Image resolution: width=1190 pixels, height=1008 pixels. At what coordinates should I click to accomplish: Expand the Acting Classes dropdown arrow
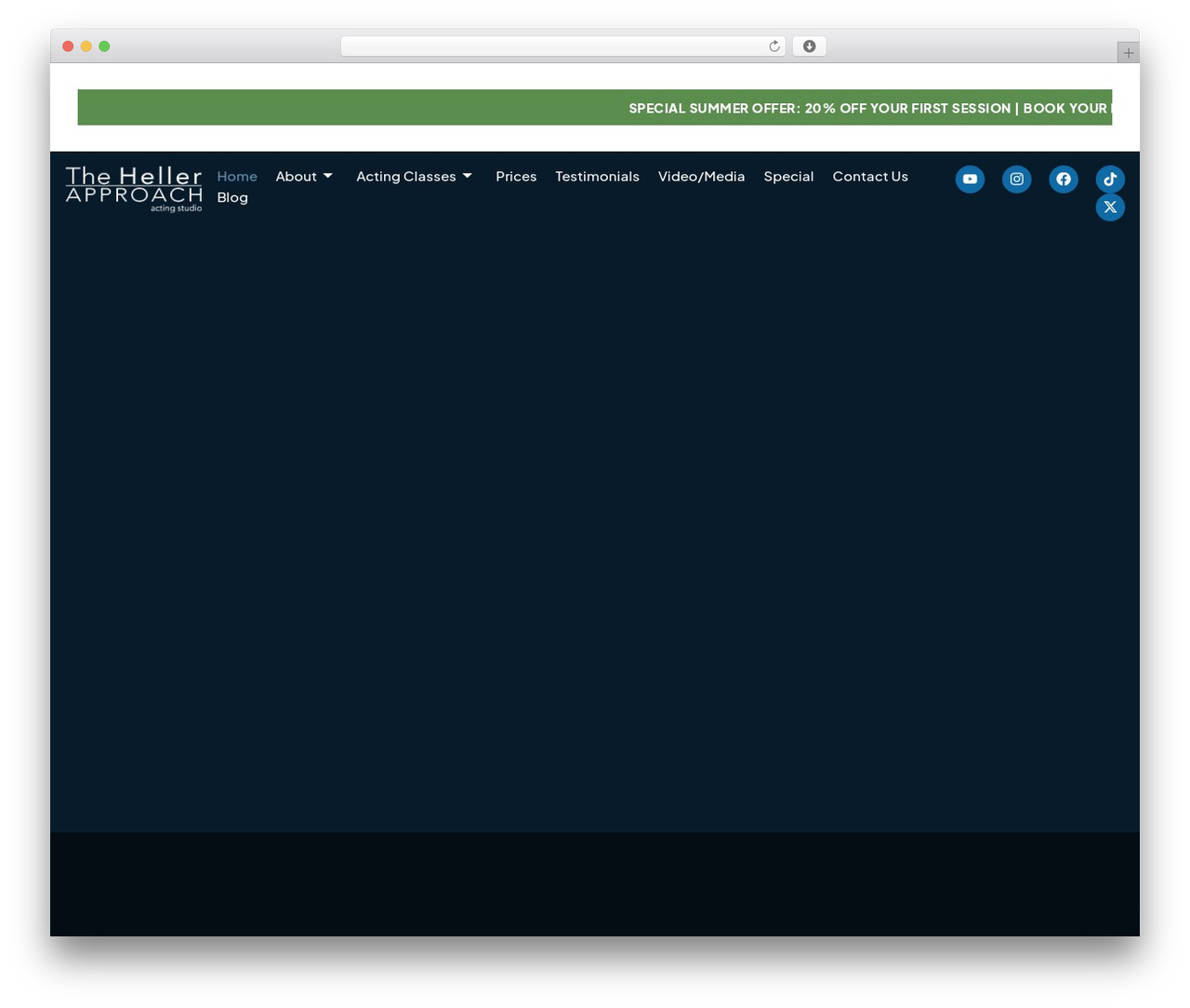coord(468,176)
